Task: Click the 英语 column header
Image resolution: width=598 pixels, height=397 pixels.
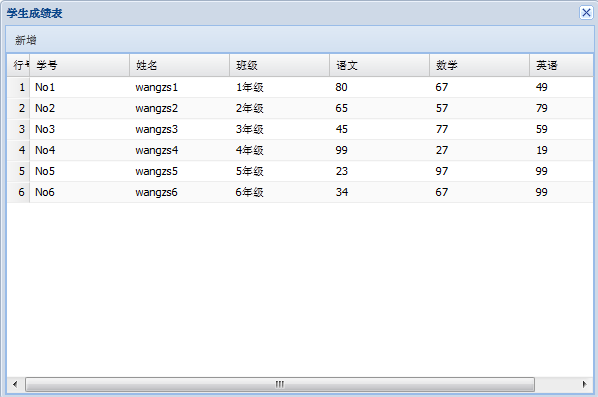Action: coord(561,65)
